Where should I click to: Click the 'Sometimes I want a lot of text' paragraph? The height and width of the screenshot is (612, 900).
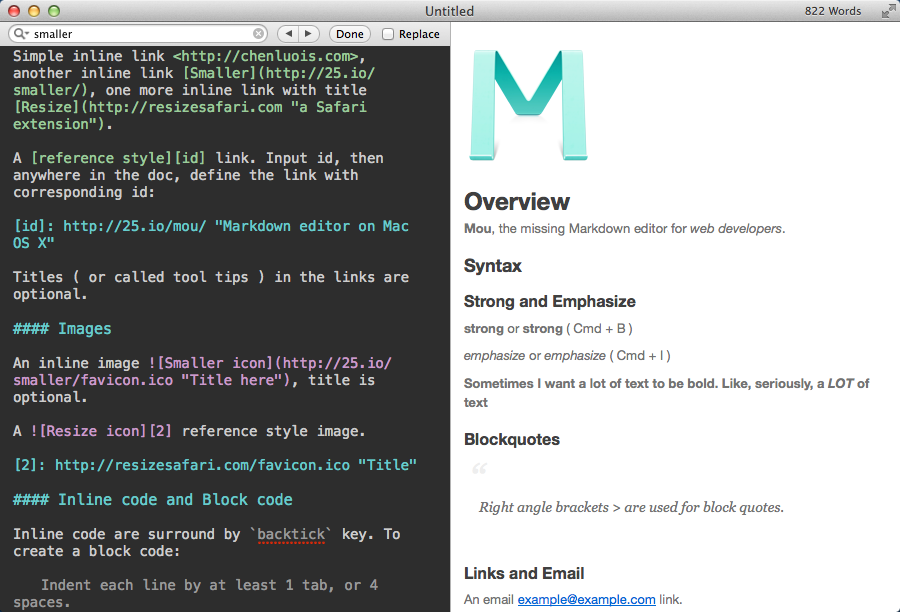point(666,393)
